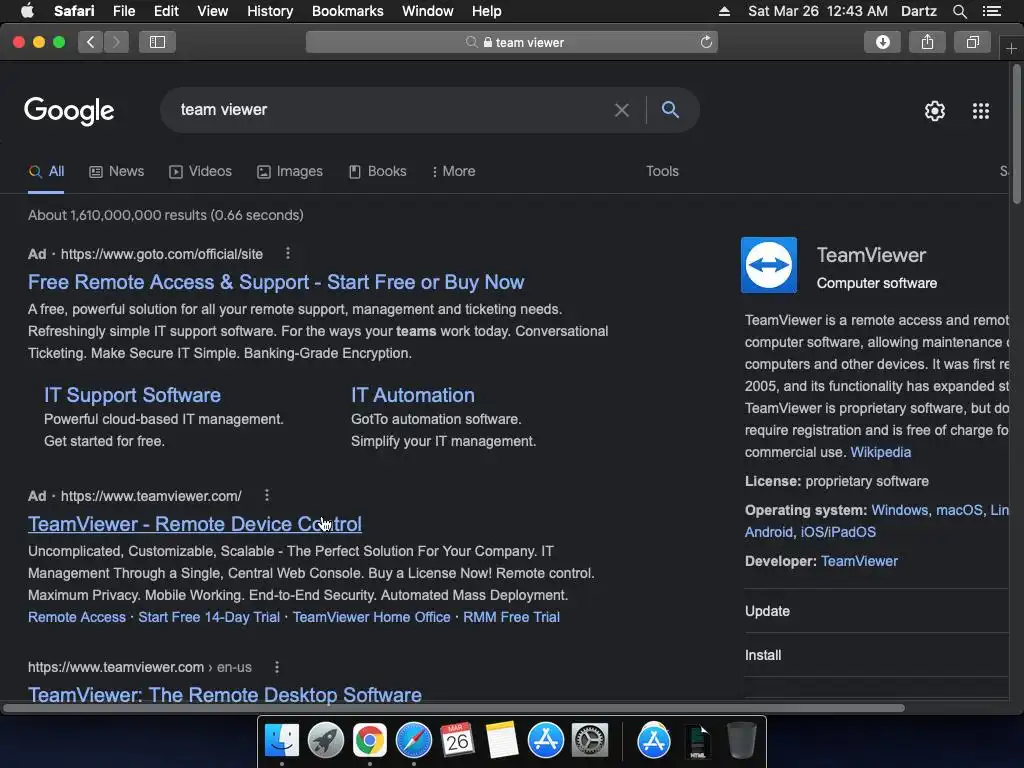Open Calendar from the Dock
The width and height of the screenshot is (1024, 768).
[x=457, y=739]
